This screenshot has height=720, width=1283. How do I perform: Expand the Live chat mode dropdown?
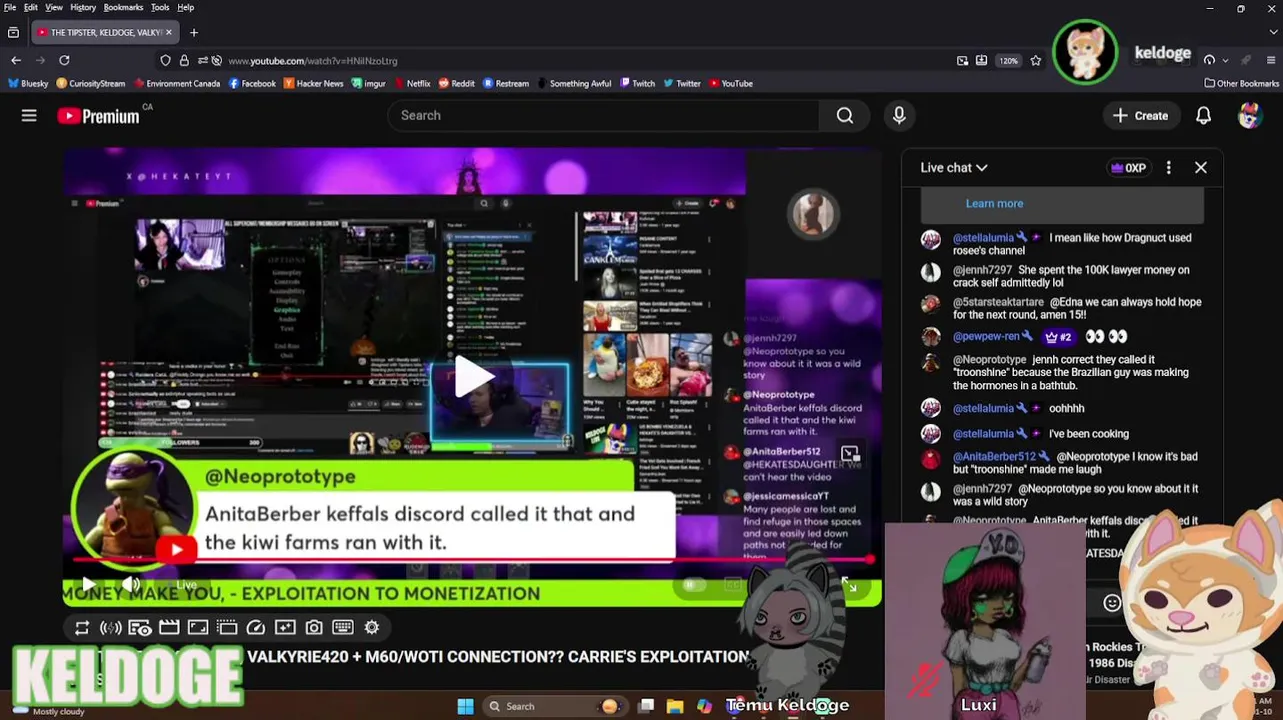tap(954, 168)
